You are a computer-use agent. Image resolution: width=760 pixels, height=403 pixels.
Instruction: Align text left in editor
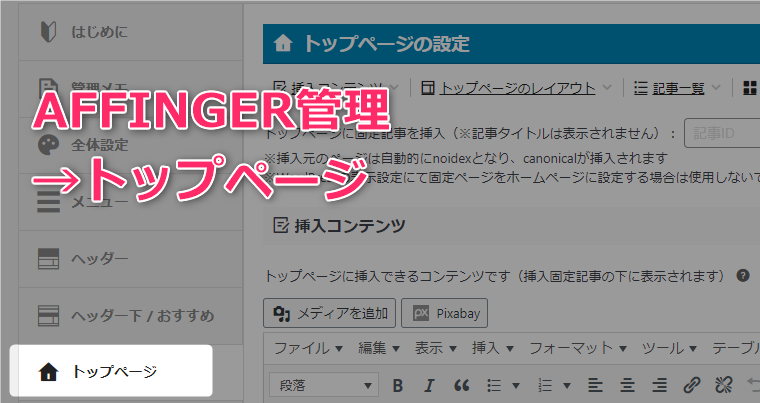[595, 386]
